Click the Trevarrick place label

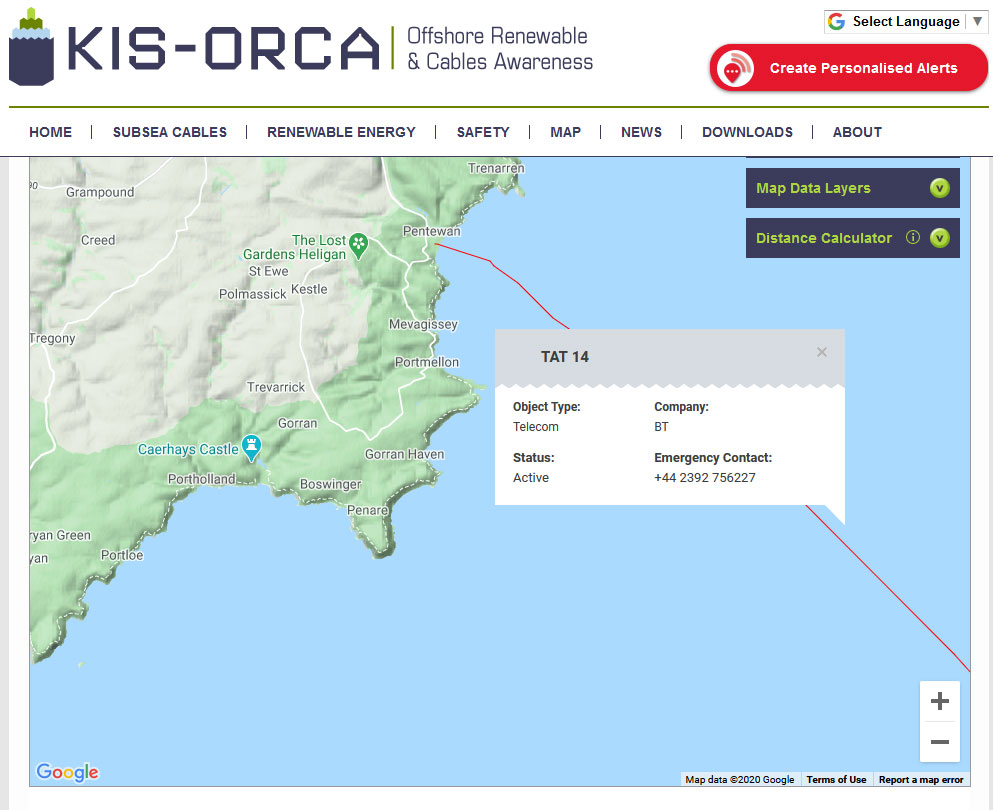coord(275,387)
